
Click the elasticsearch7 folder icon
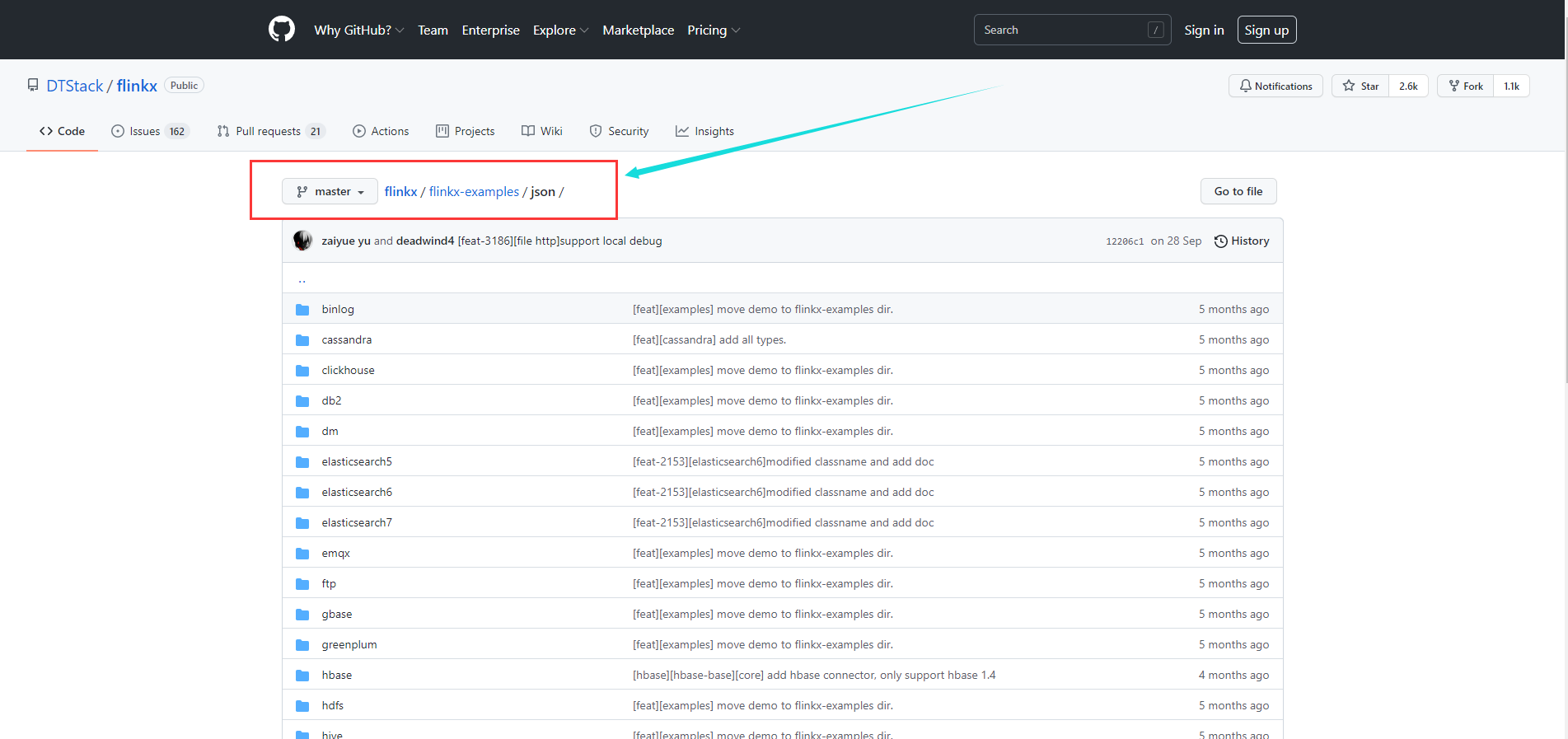(302, 523)
